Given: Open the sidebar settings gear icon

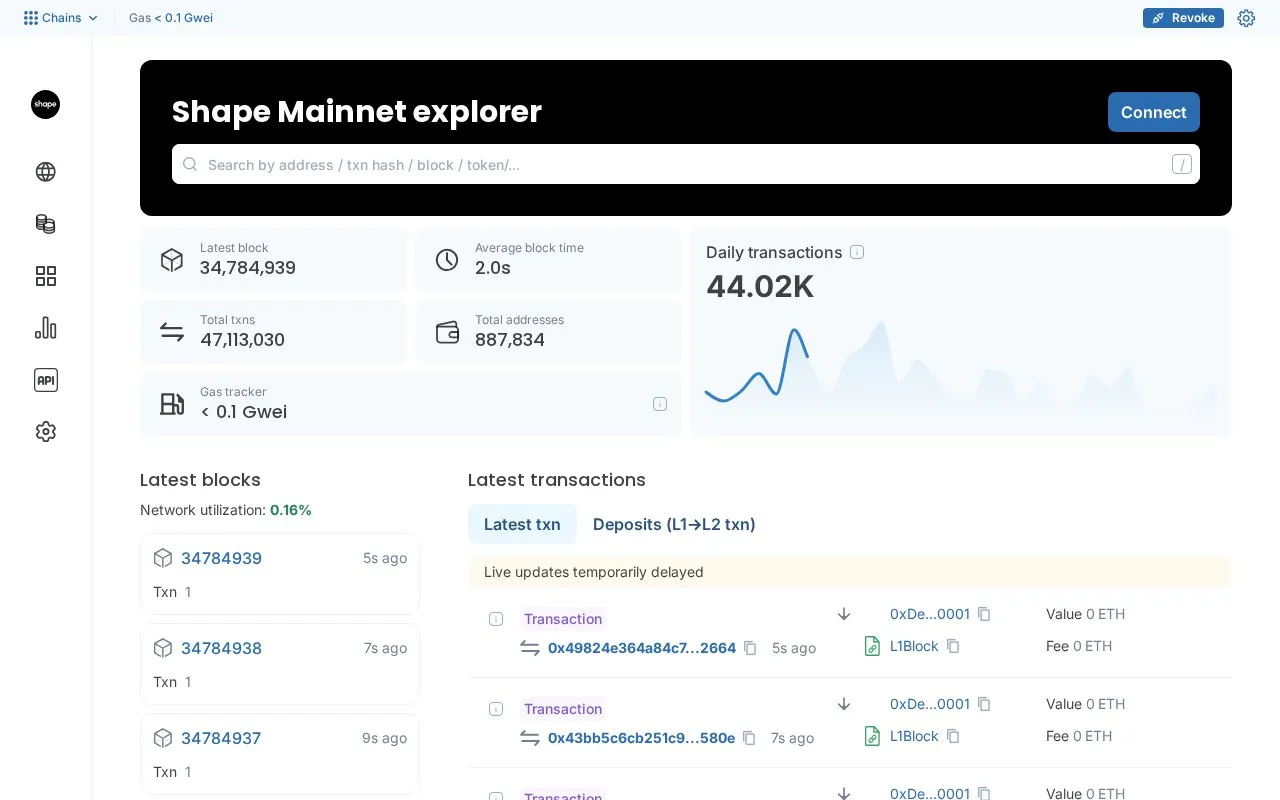Looking at the screenshot, I should click(45, 432).
